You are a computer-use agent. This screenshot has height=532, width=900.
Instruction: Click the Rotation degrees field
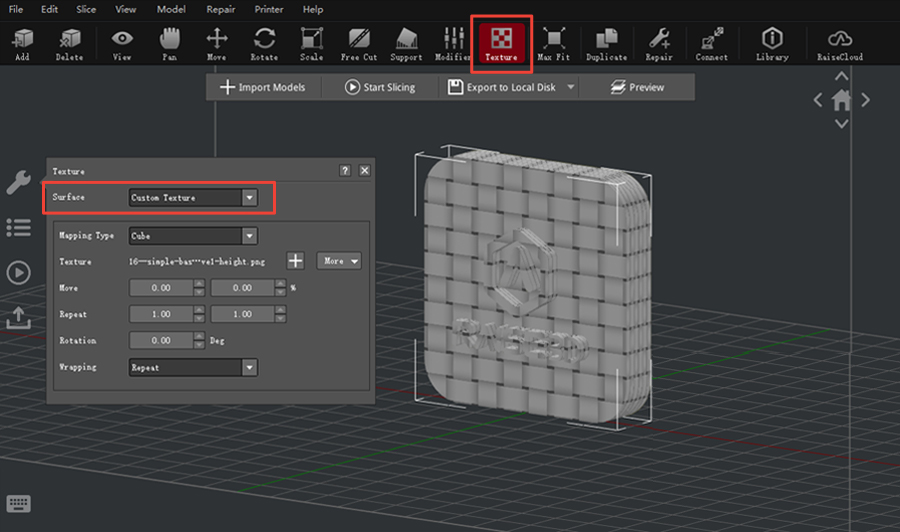[161, 340]
